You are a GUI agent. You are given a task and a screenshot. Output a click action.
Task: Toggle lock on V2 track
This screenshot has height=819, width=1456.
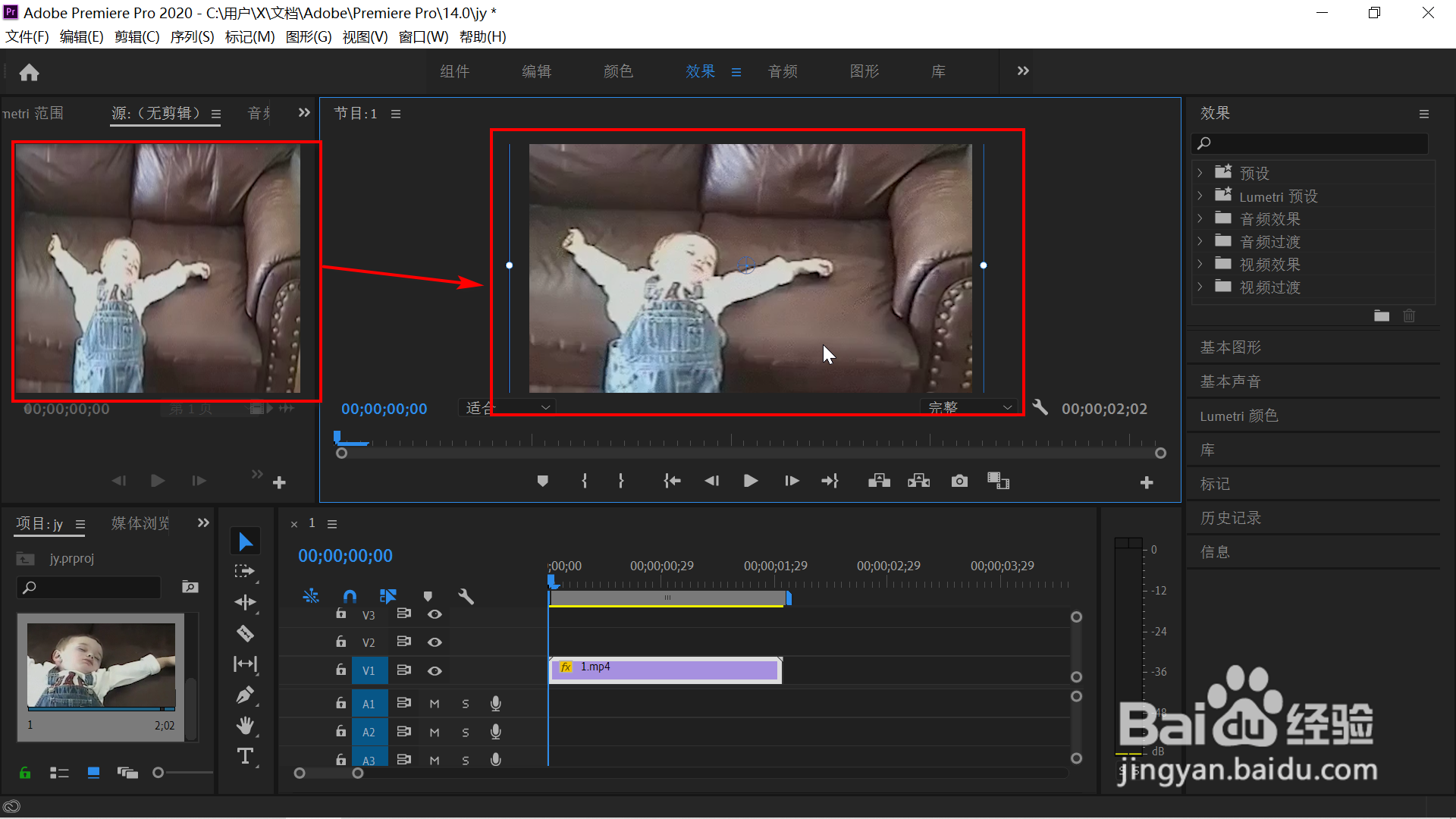click(341, 642)
